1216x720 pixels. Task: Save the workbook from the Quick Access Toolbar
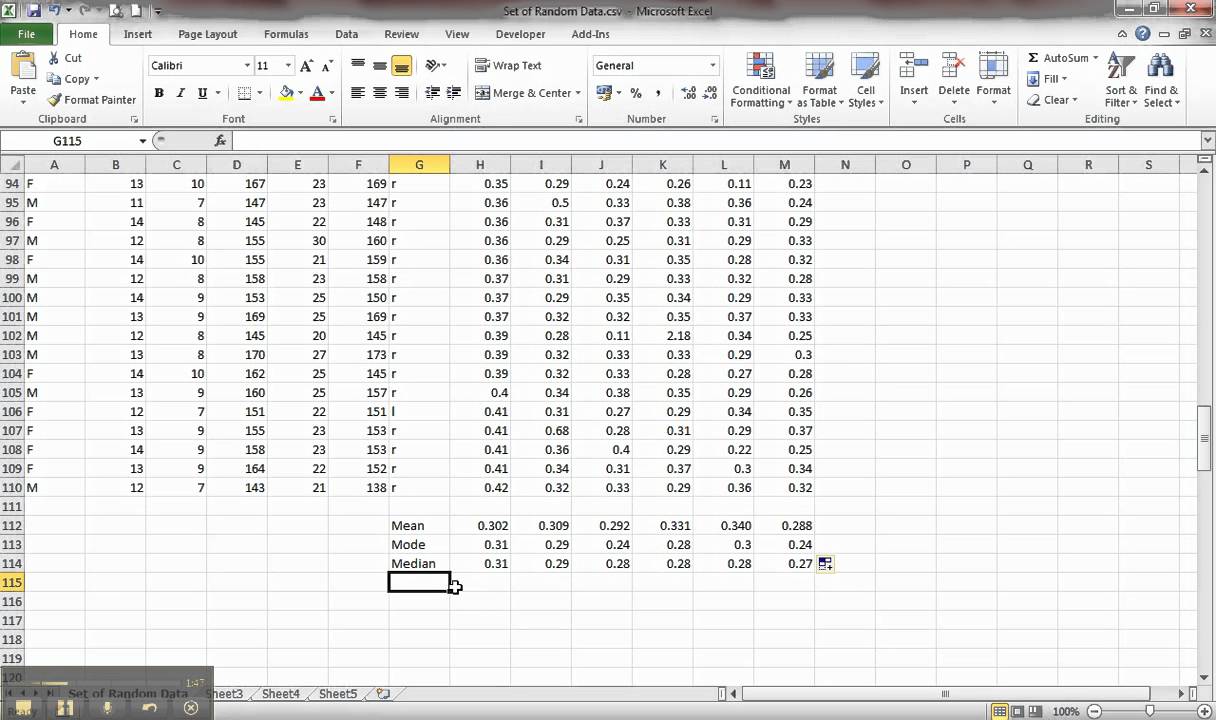[34, 11]
